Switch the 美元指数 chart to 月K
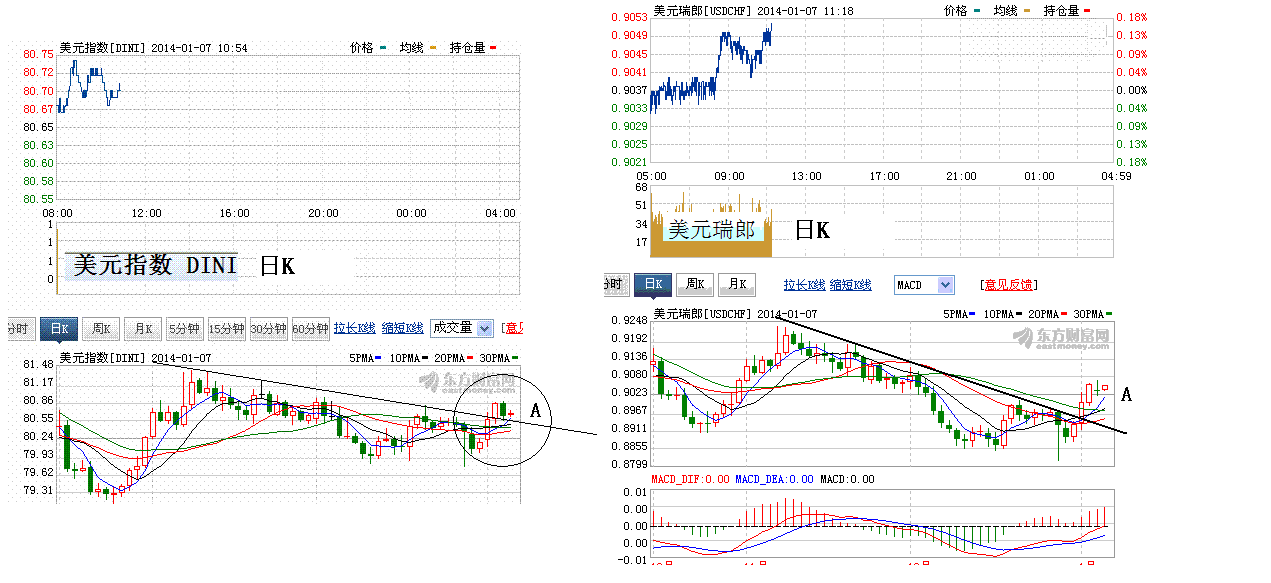Screen dimensions: 1271x583 [143, 328]
